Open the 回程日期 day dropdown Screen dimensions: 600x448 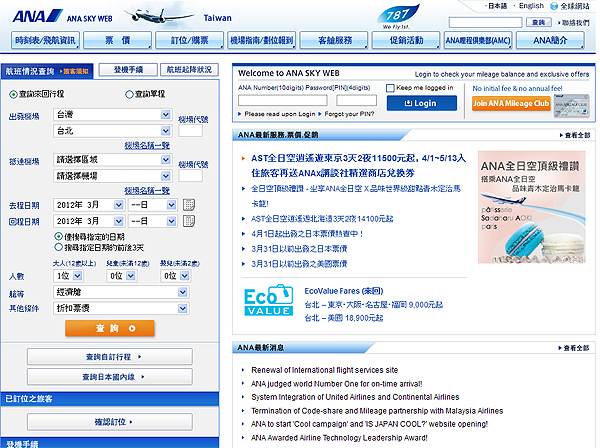152,221
